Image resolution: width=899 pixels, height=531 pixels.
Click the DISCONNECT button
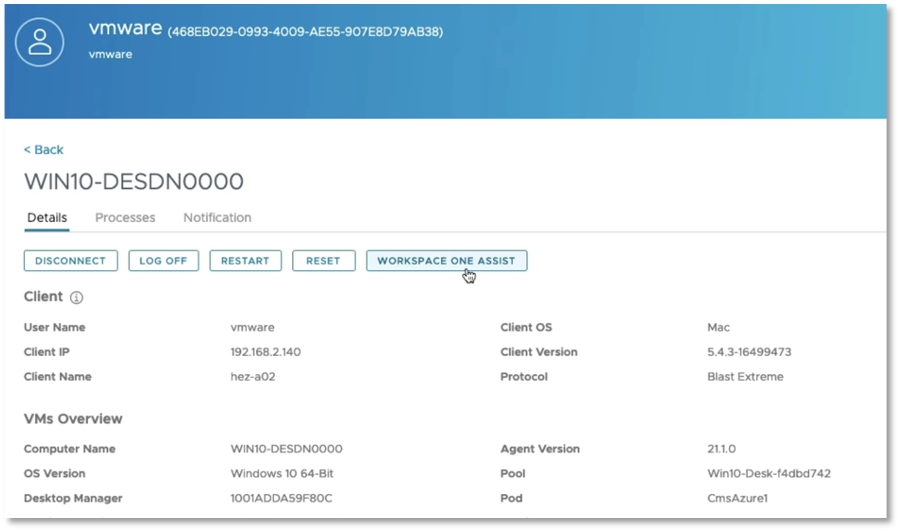point(71,260)
